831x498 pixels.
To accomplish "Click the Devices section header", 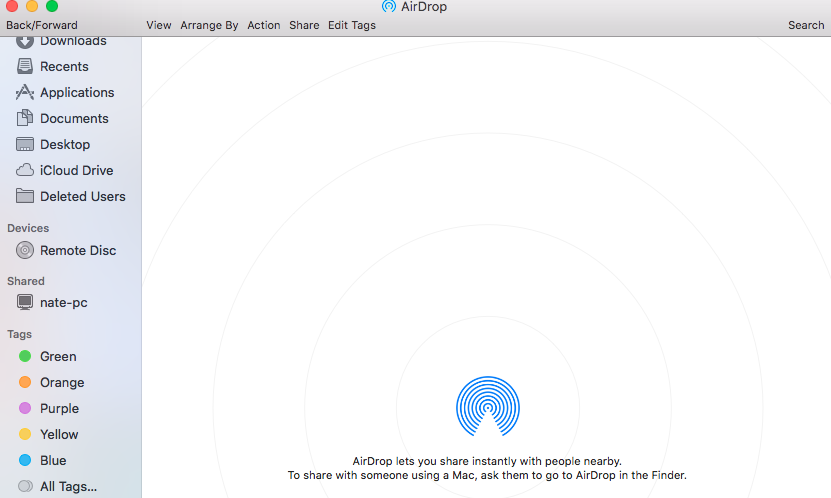I will pos(28,228).
